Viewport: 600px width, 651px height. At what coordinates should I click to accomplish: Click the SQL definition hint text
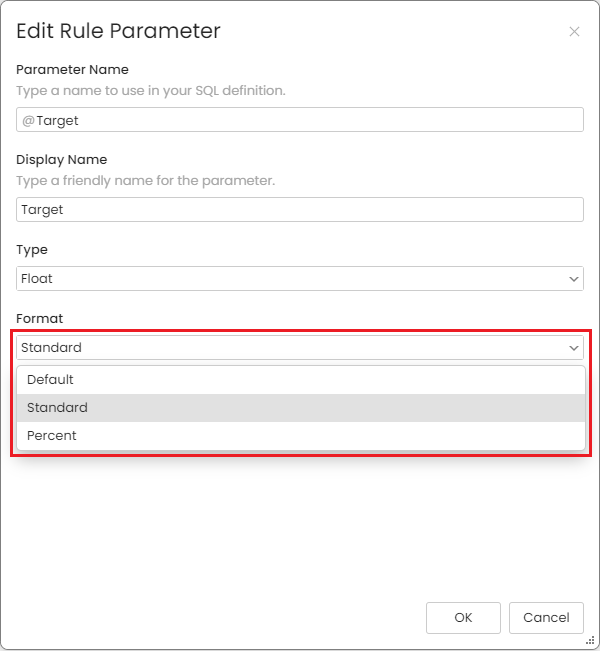point(151,91)
